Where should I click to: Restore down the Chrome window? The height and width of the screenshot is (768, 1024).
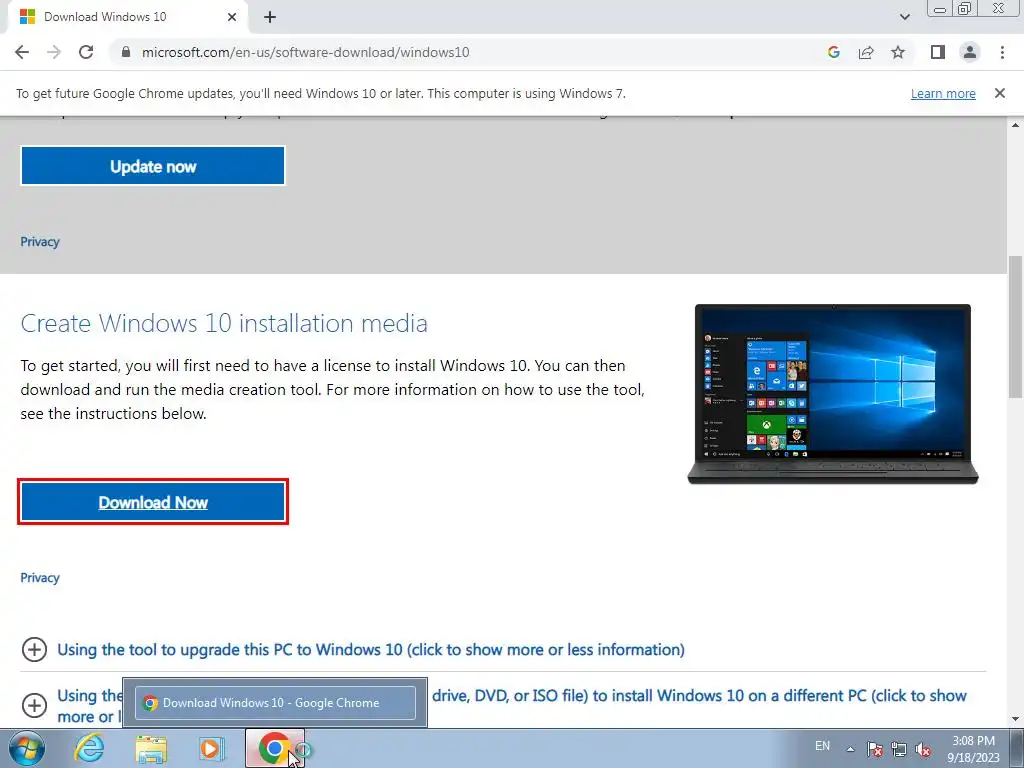[x=965, y=9]
